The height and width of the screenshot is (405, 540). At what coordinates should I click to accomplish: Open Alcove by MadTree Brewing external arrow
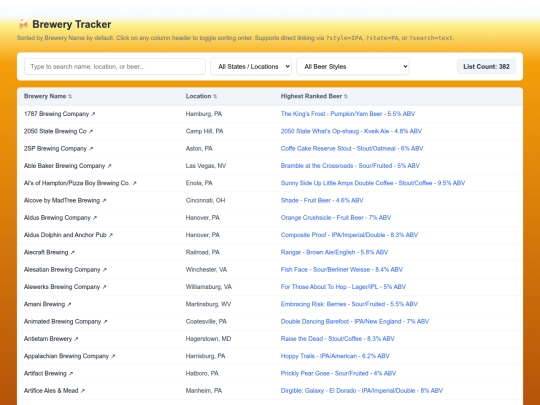tap(104, 200)
